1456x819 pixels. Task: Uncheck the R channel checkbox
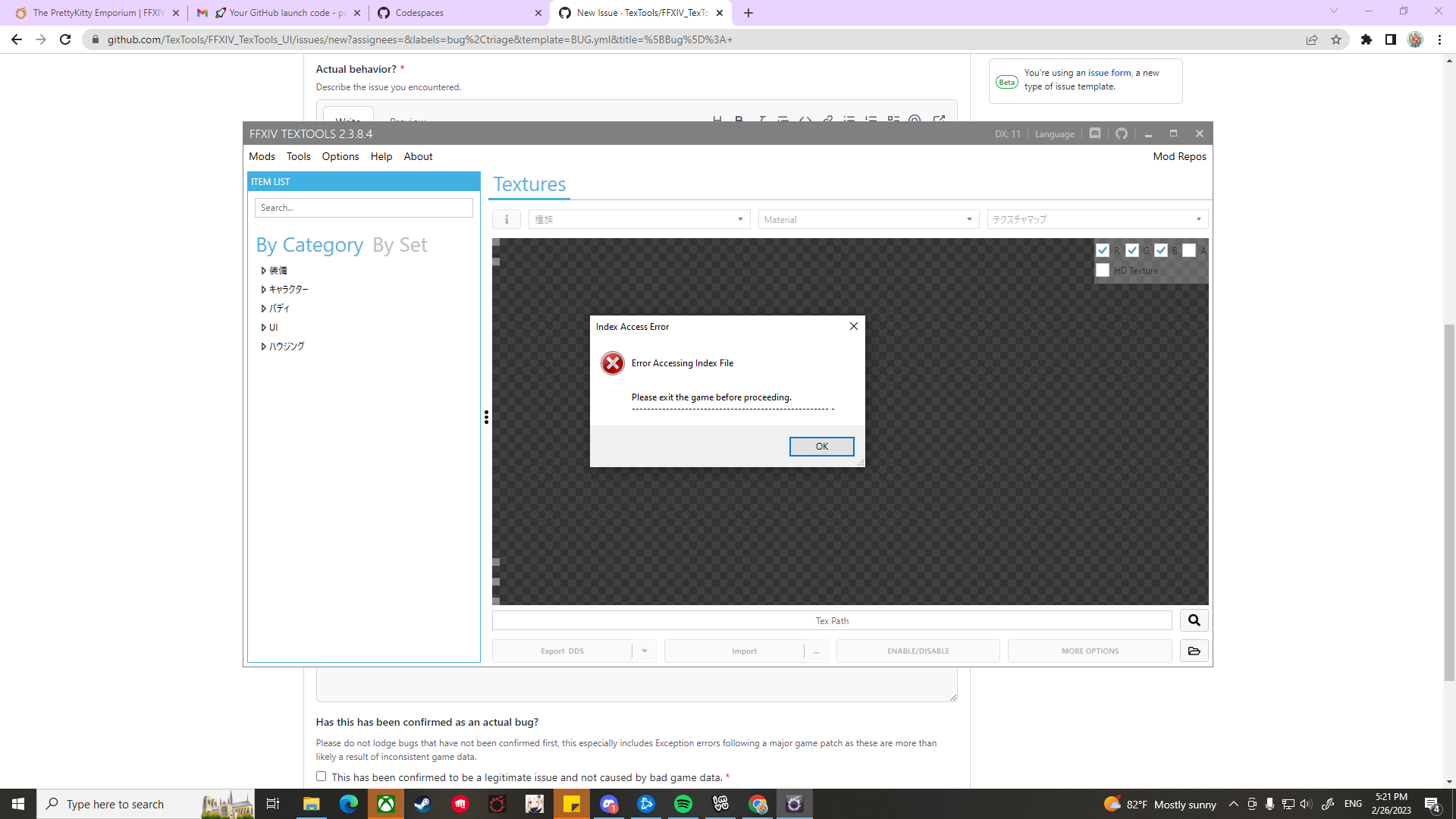(x=1104, y=249)
